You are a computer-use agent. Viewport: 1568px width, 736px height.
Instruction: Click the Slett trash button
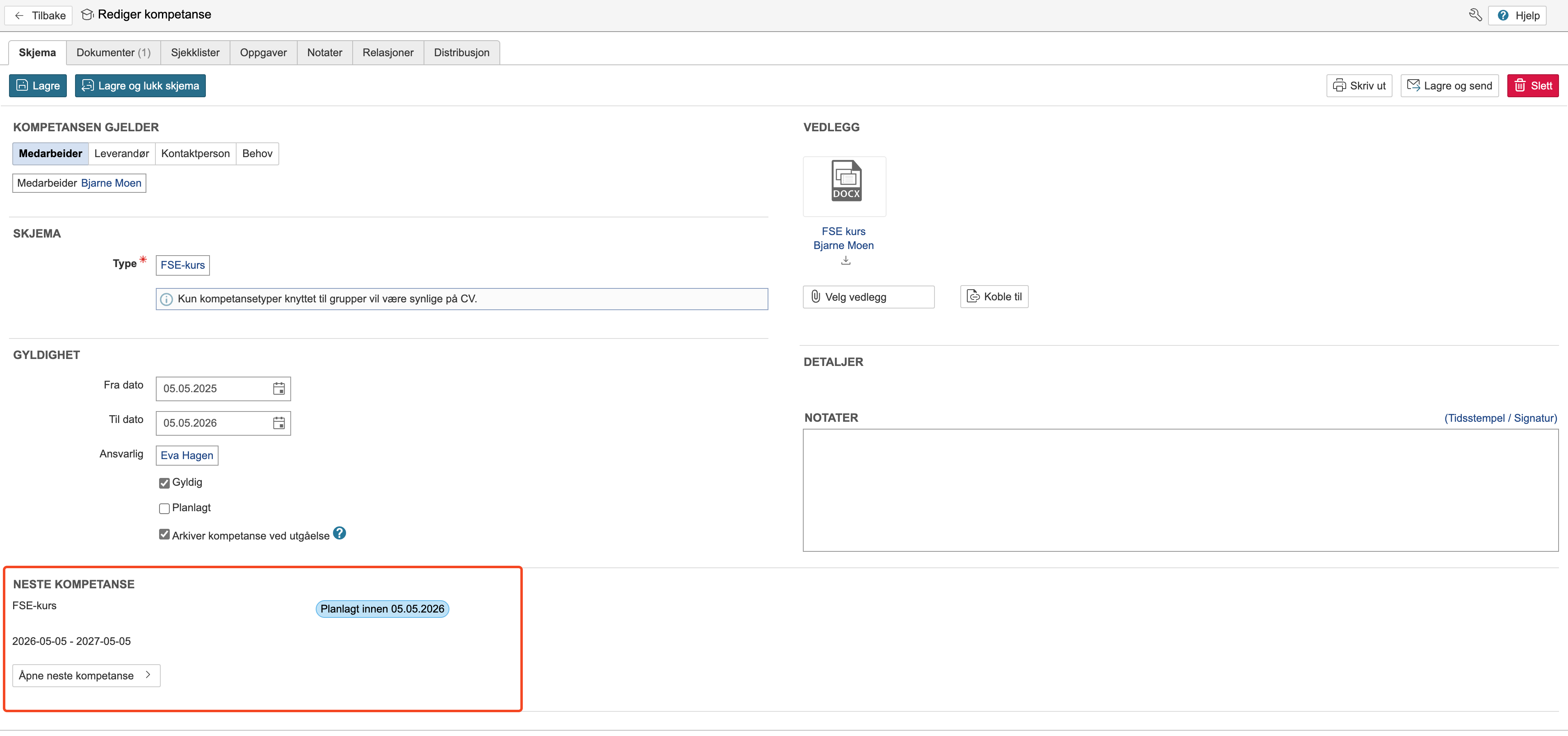1532,86
